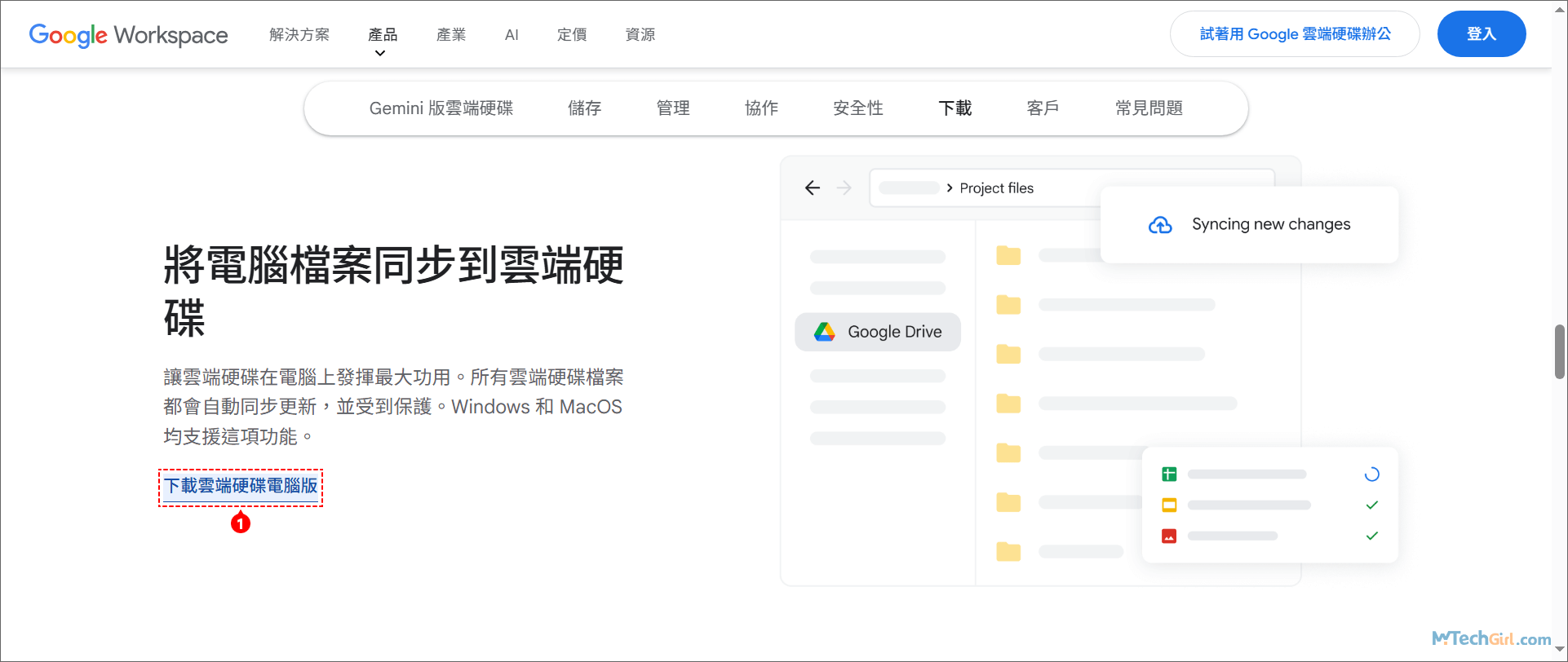
Task: Click the Google Drive sidebar item
Action: click(878, 332)
